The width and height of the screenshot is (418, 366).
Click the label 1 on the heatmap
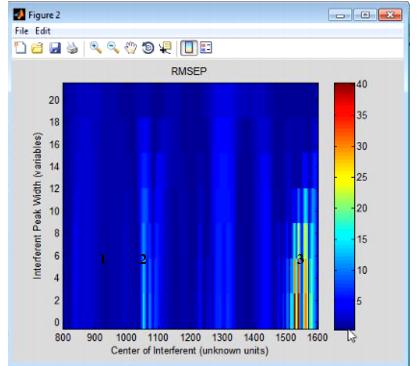(103, 259)
